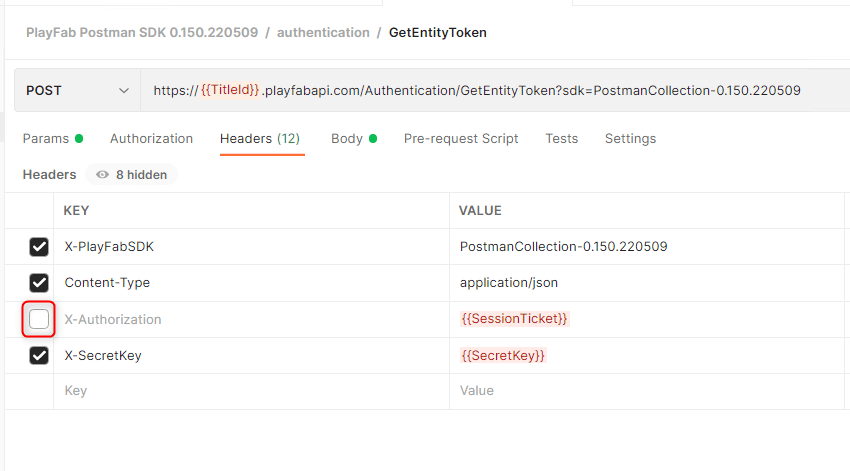Image resolution: width=850 pixels, height=471 pixels.
Task: Enable the X-Authorization header checkbox
Action: pyautogui.click(x=38, y=319)
